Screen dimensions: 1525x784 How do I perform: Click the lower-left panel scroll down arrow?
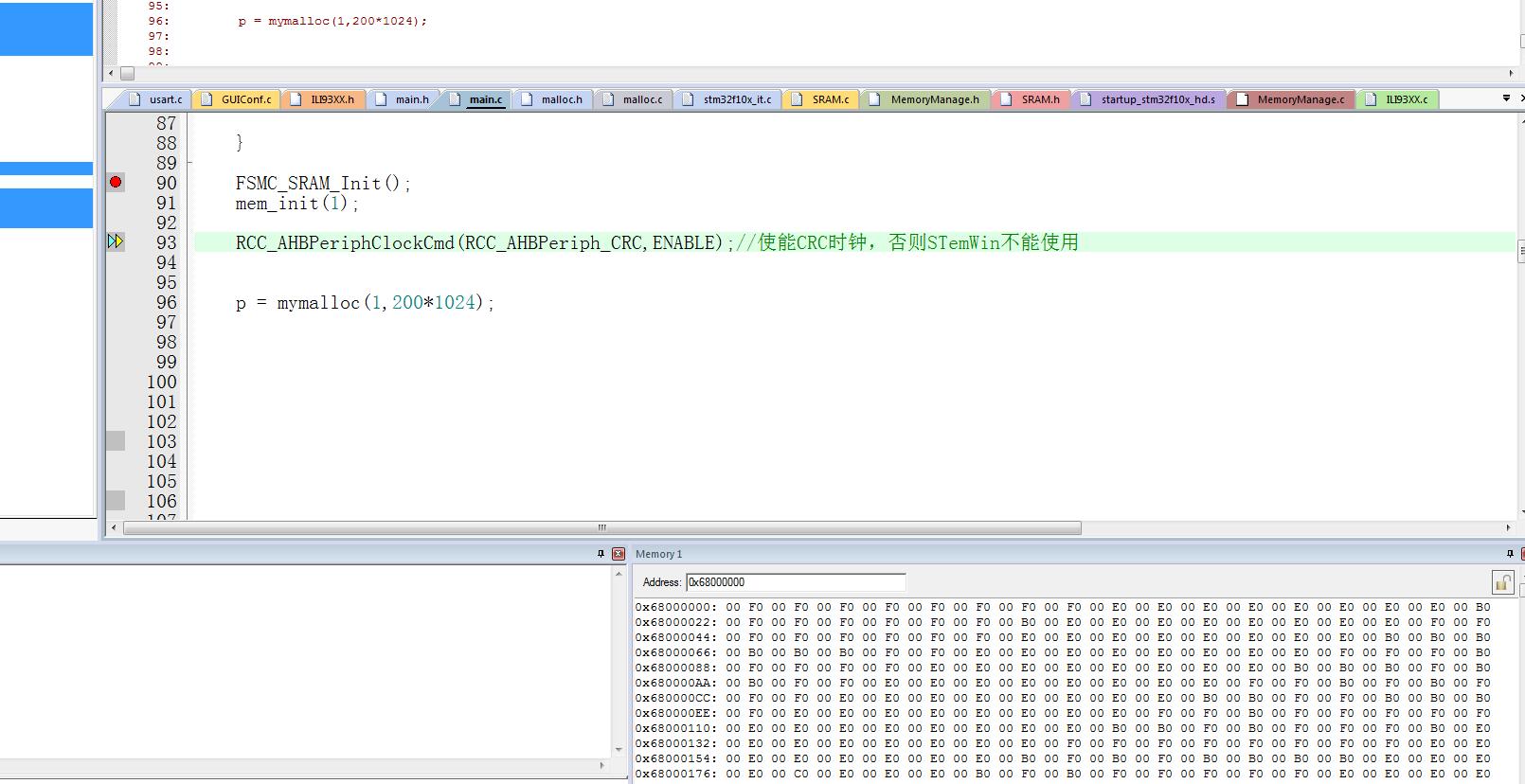(619, 750)
